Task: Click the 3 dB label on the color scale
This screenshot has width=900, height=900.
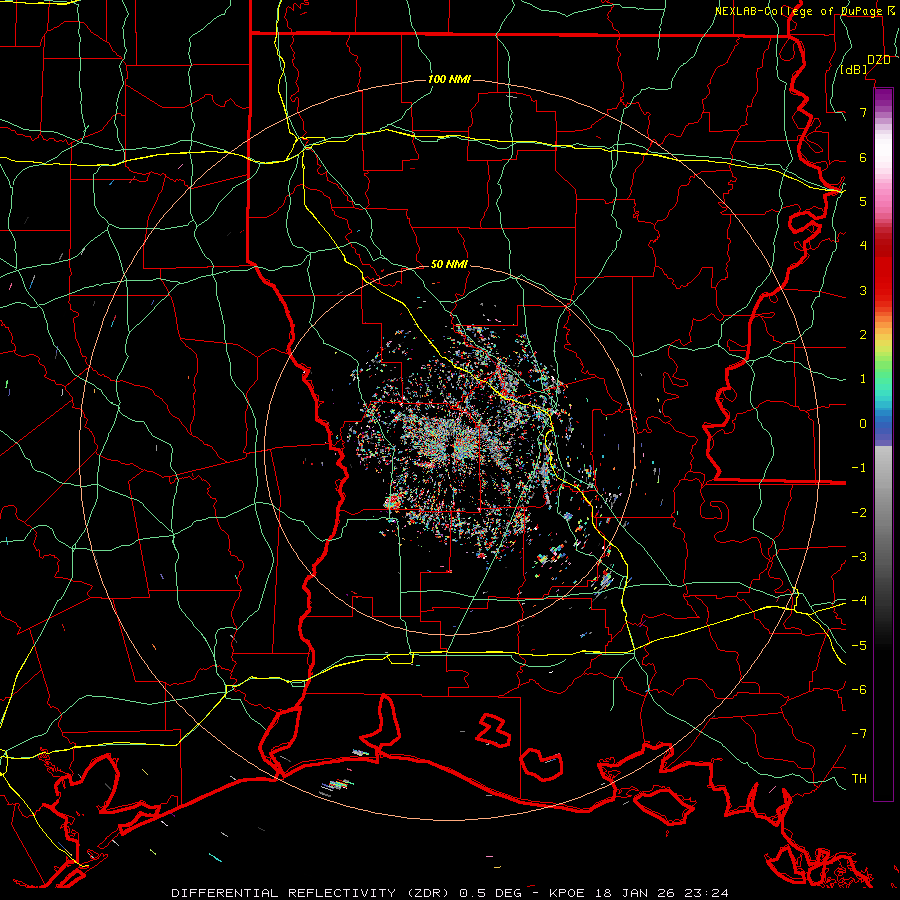Action: tap(863, 290)
